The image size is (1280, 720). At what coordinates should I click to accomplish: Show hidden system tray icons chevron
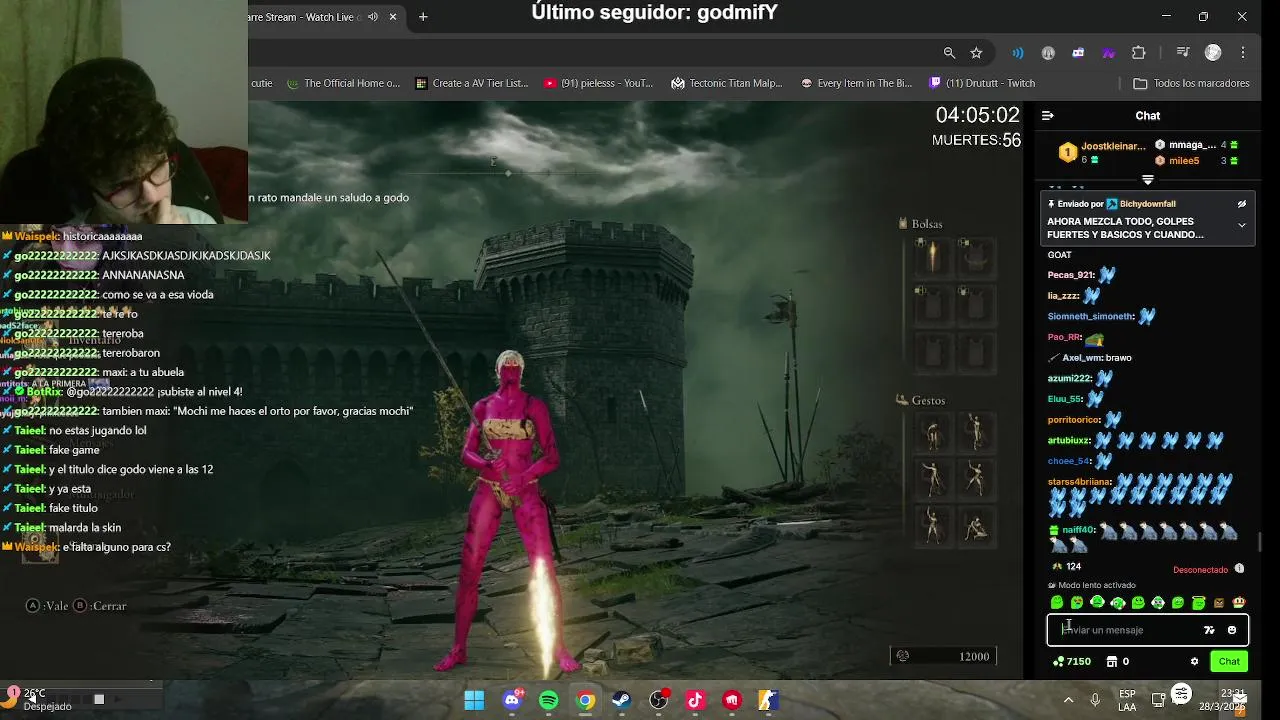pyautogui.click(x=1068, y=700)
